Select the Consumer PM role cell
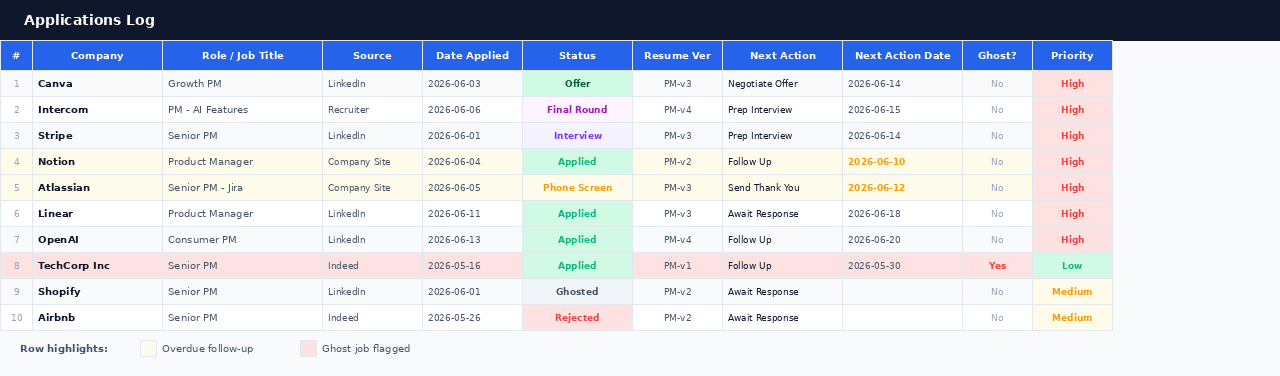Screen dimensions: 1280x376 pyautogui.click(x=242, y=240)
